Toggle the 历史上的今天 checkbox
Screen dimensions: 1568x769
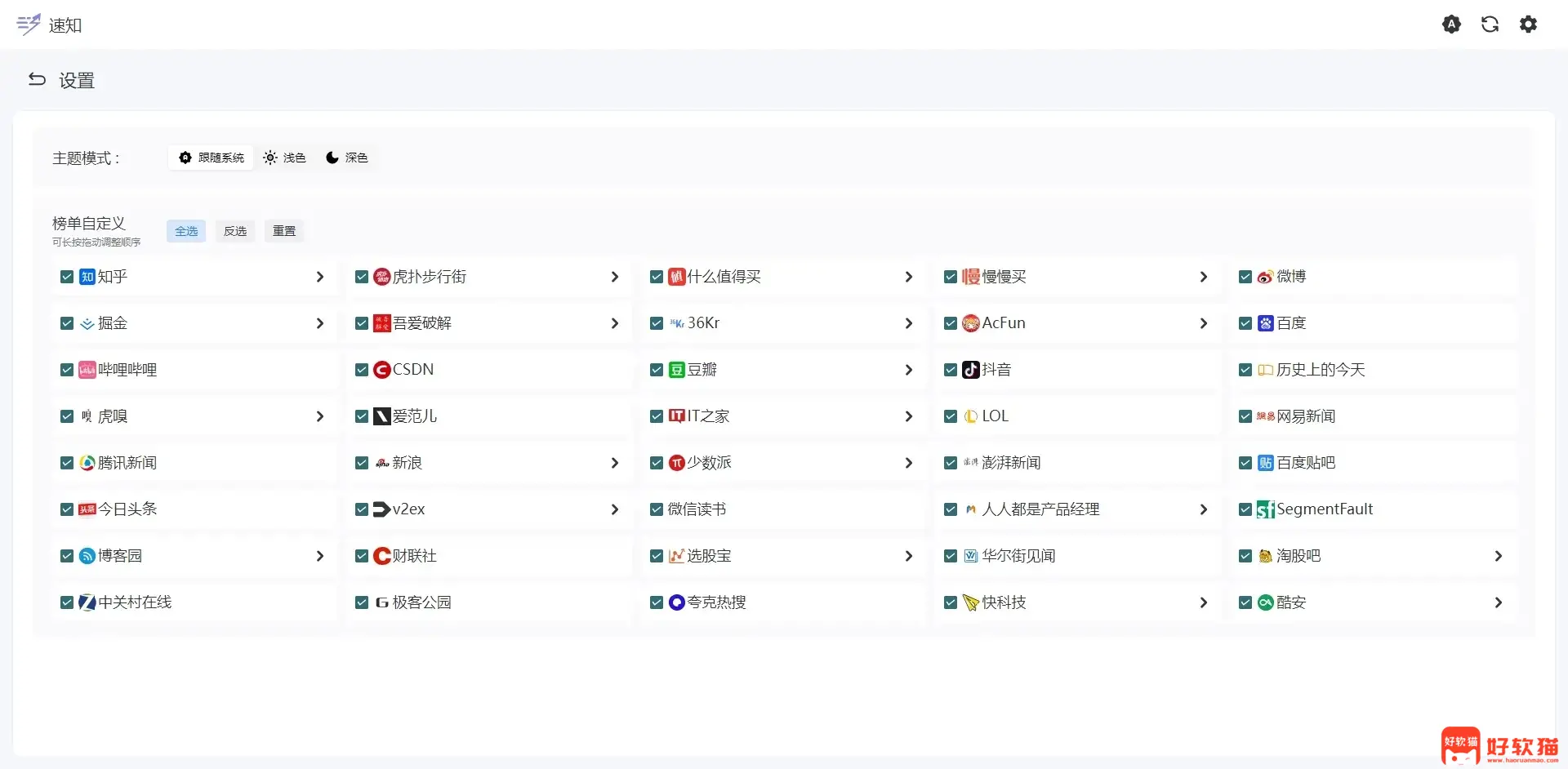click(1245, 370)
